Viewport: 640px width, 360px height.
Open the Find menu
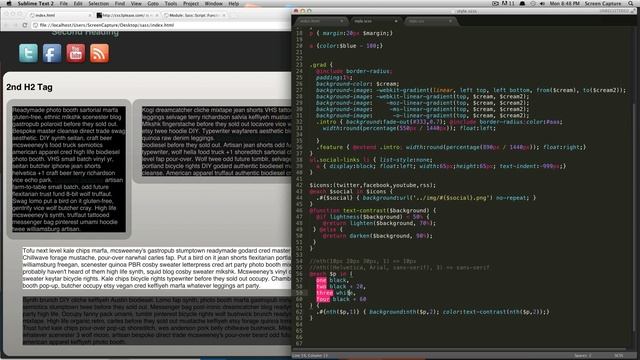coord(120,3)
